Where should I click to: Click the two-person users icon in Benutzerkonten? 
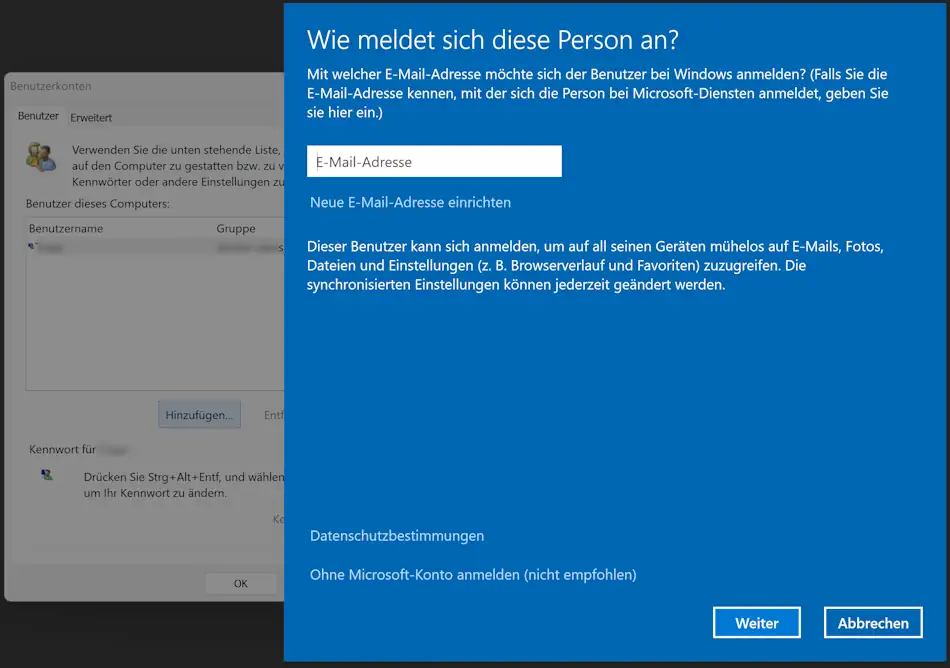[x=40, y=157]
